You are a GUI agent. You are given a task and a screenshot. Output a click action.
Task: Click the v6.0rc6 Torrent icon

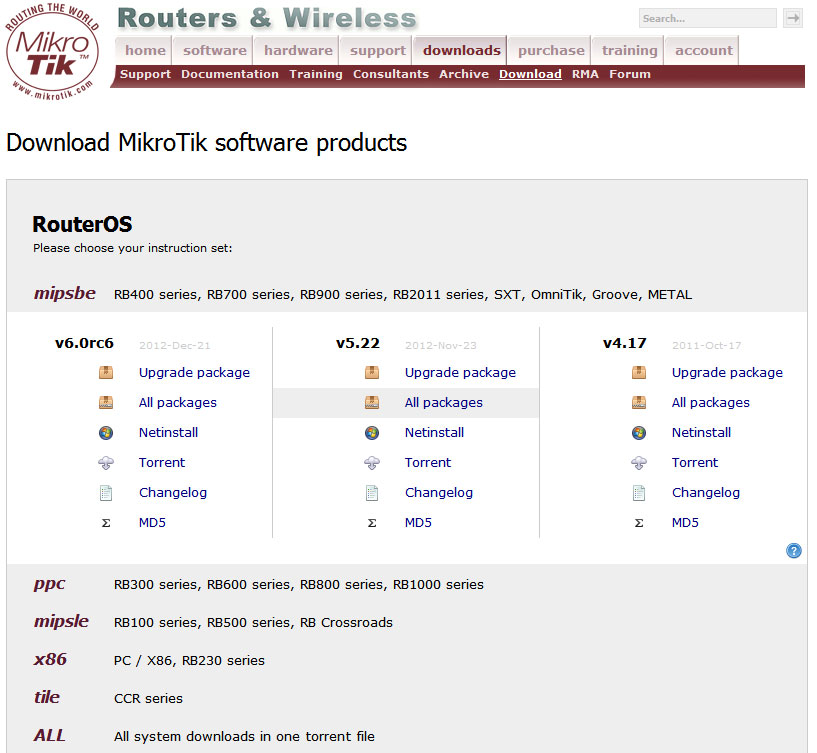tap(106, 463)
